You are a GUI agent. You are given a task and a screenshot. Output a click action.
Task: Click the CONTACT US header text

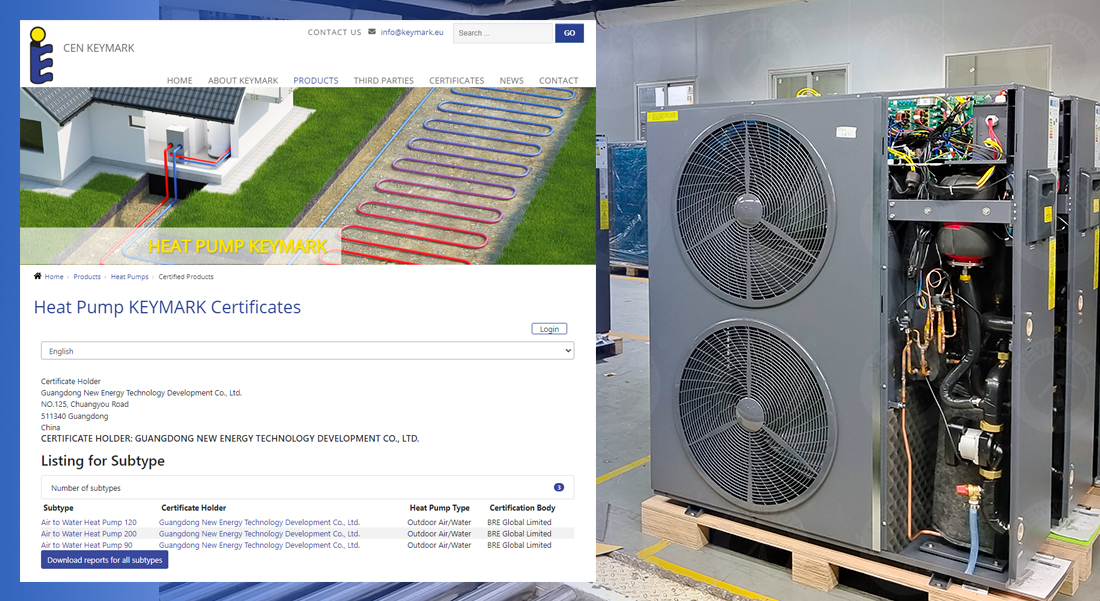point(334,32)
